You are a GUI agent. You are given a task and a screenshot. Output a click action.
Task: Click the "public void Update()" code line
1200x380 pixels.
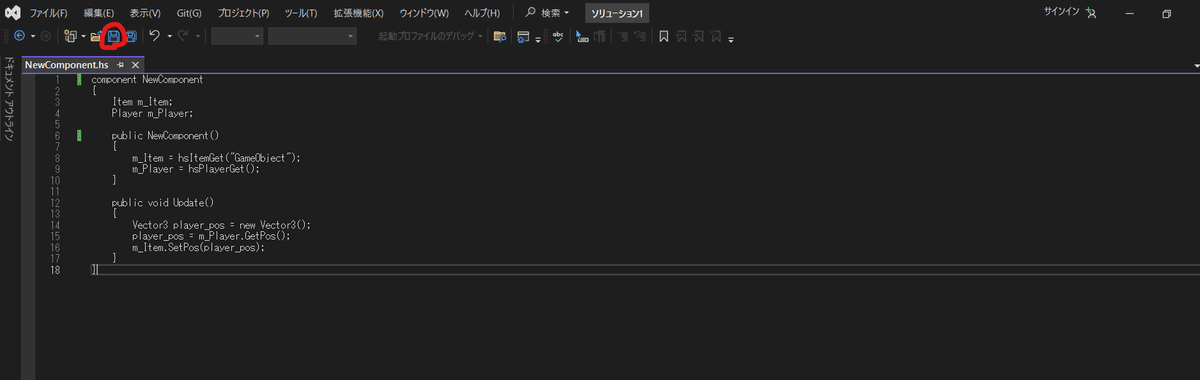pos(163,203)
